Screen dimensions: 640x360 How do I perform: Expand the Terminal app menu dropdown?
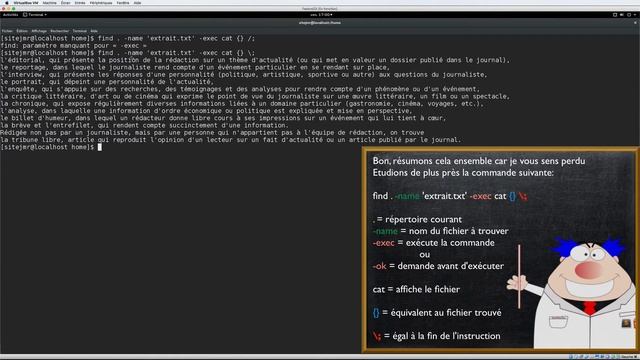[x=35, y=15]
